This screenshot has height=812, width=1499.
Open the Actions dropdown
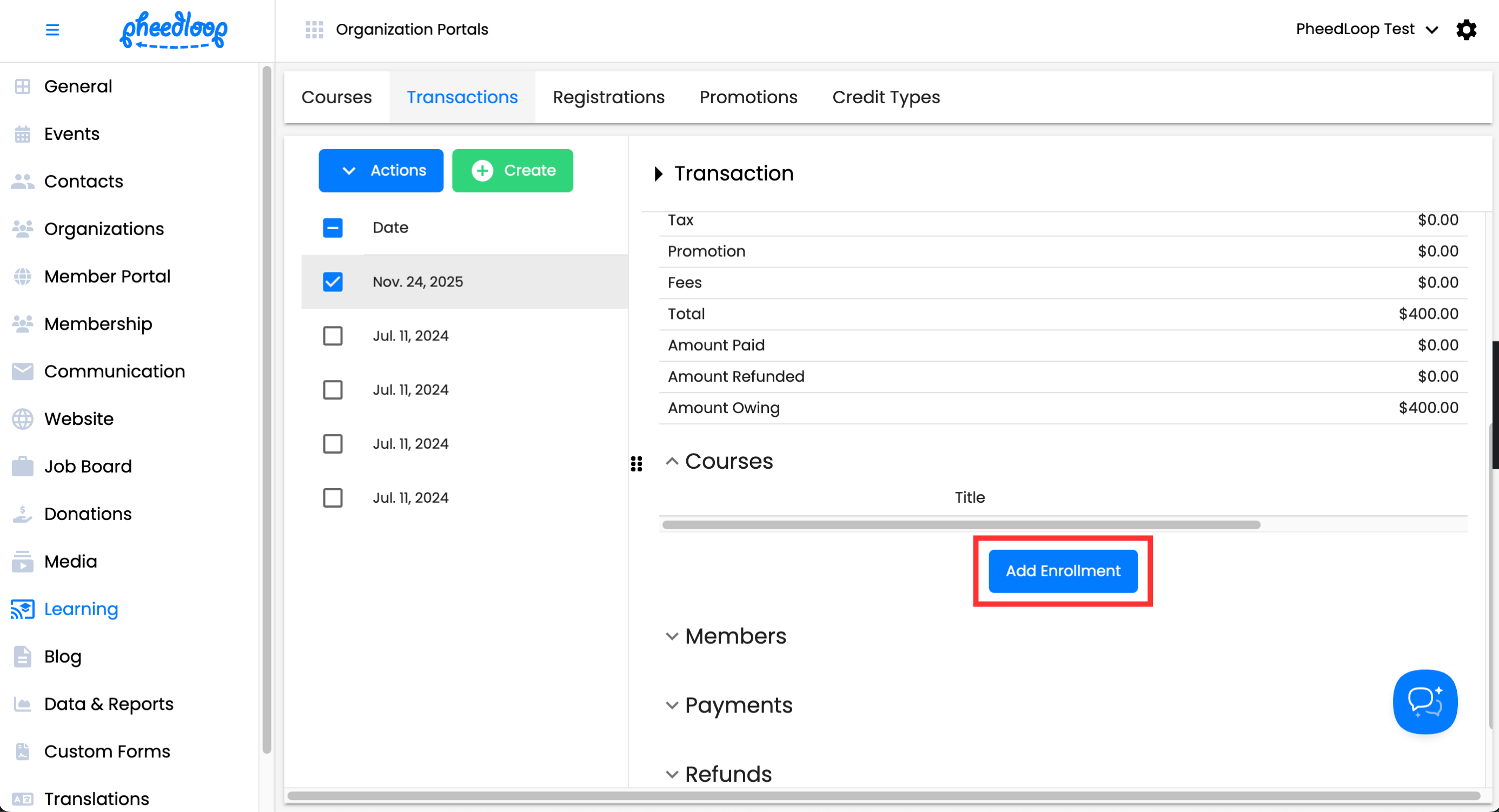pos(381,170)
